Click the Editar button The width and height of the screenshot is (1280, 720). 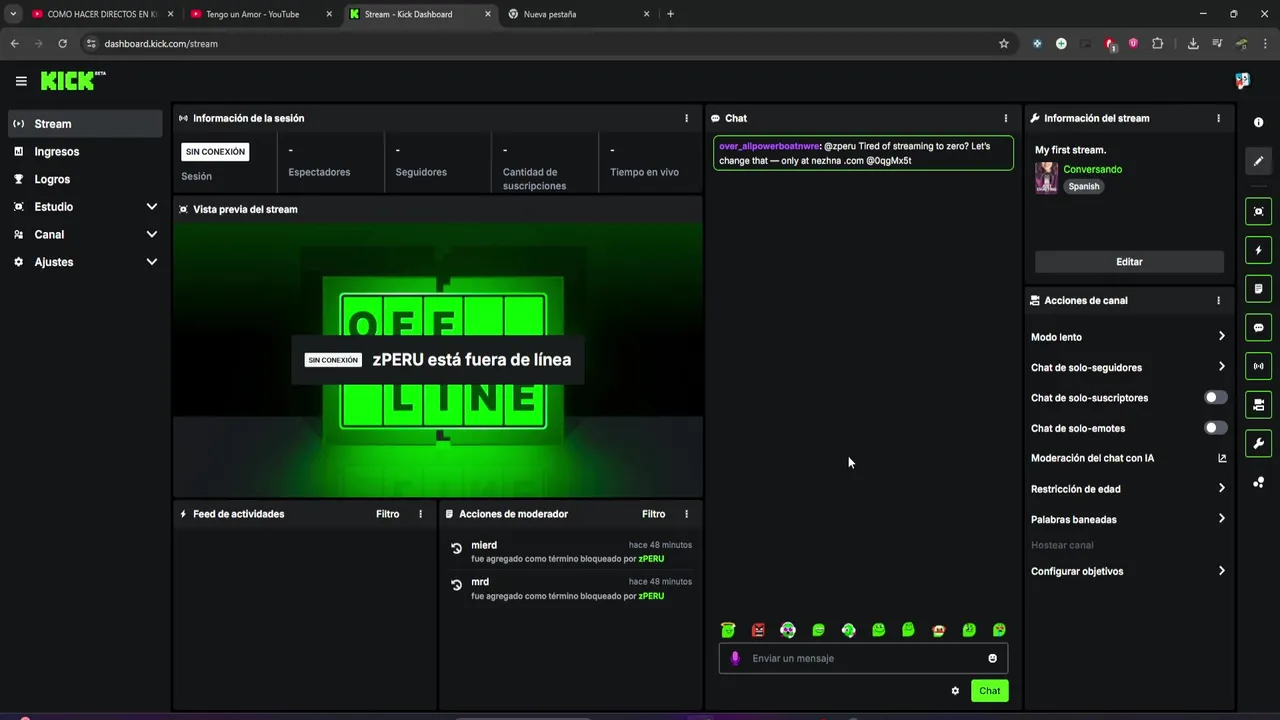1129,262
